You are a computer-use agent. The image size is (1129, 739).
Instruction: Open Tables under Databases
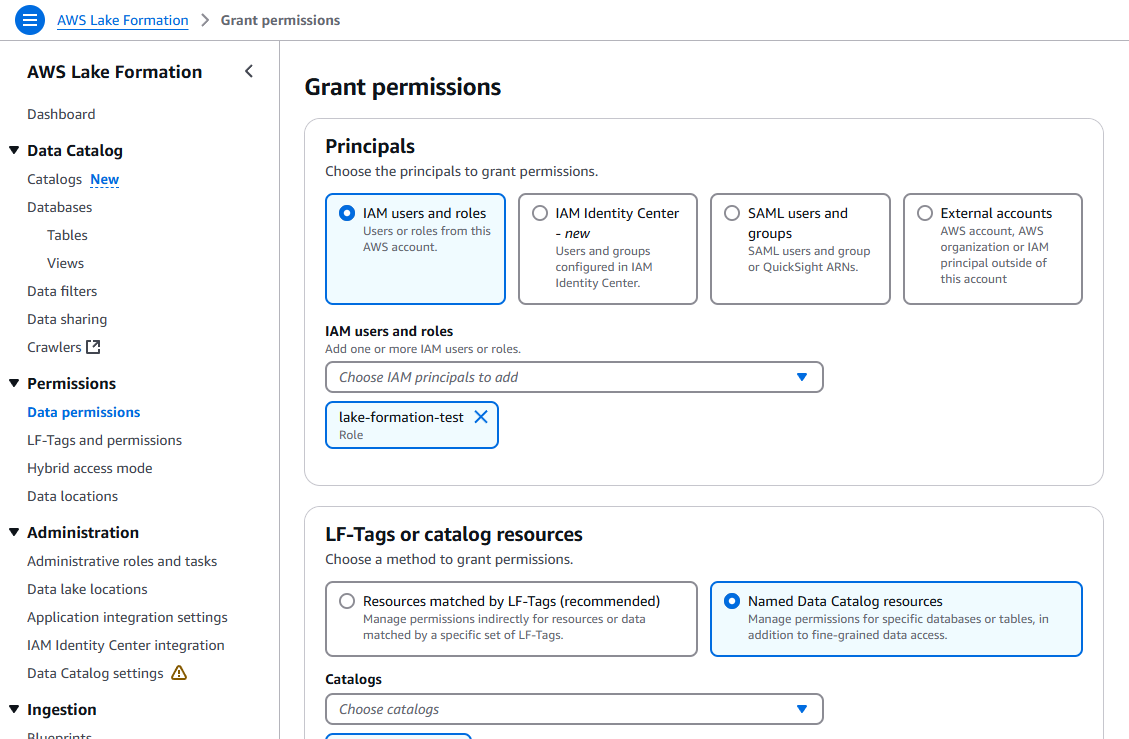coord(67,236)
